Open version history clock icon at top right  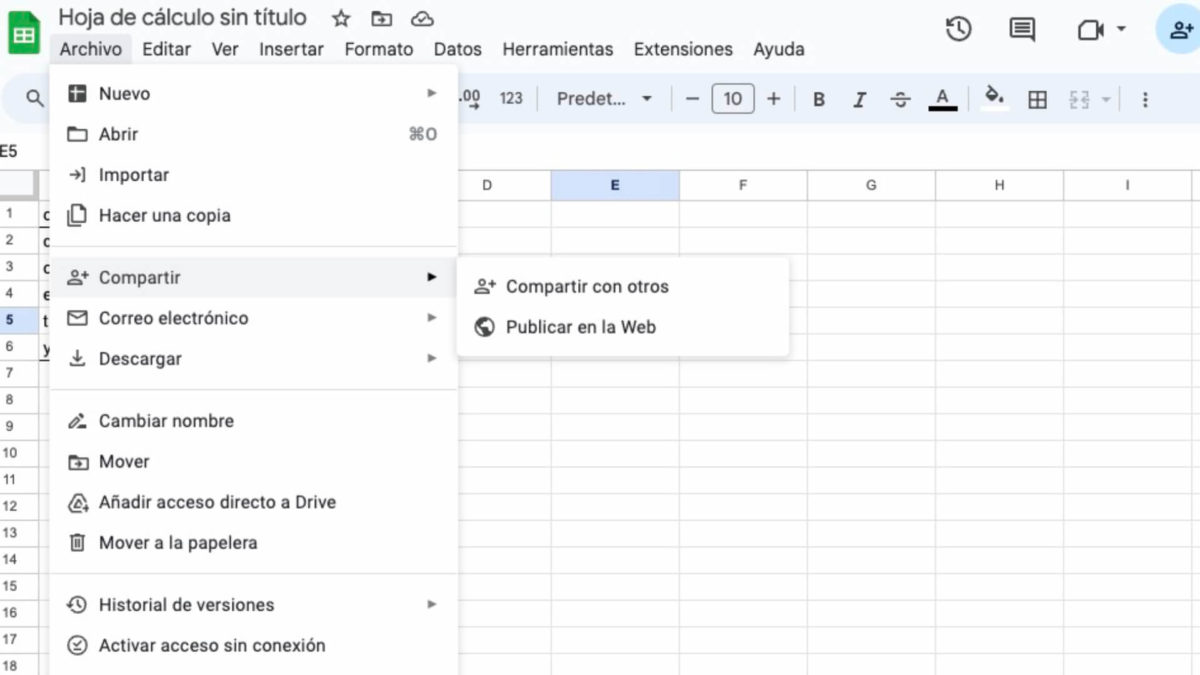coord(958,30)
